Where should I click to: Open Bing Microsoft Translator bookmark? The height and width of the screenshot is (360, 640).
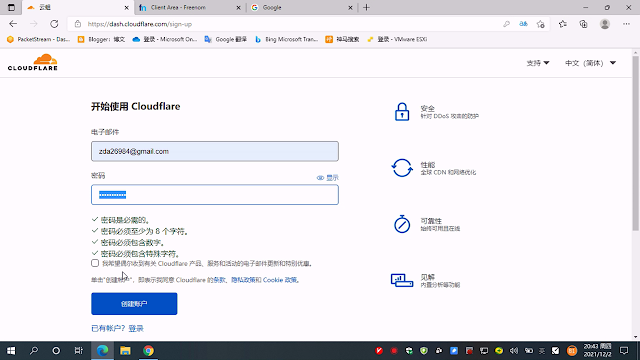(286, 40)
